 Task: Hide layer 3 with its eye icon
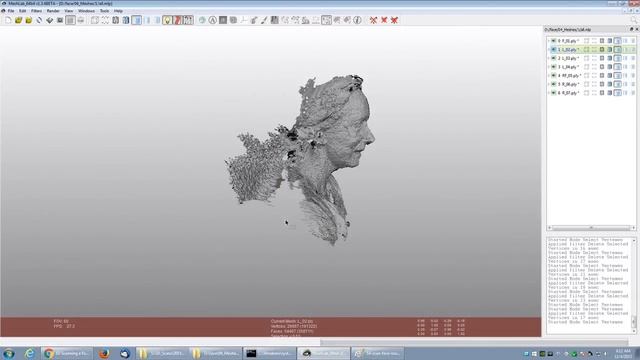click(x=553, y=67)
